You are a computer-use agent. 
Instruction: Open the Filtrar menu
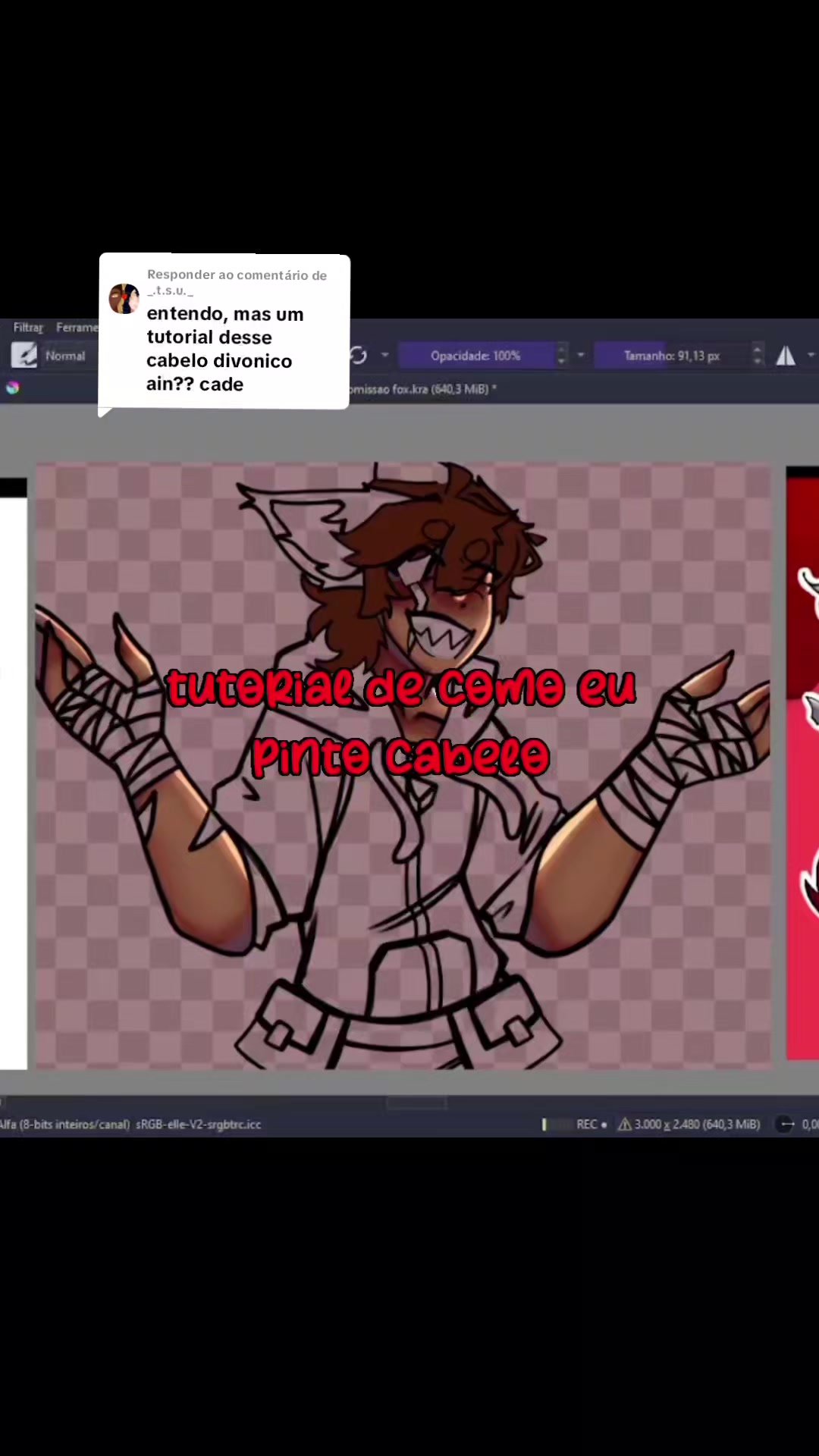(28, 327)
